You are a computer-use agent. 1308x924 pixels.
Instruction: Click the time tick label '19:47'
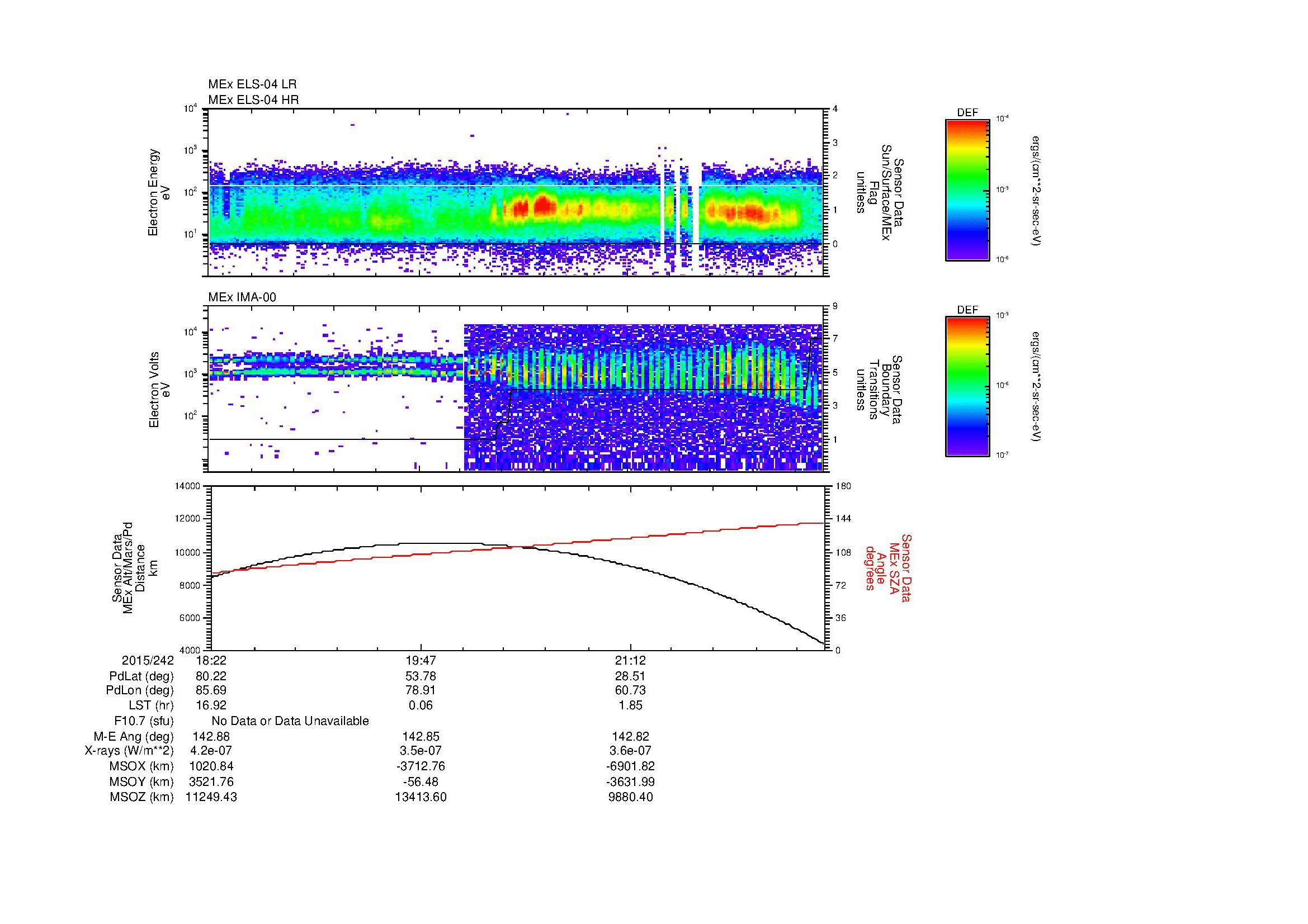(421, 661)
